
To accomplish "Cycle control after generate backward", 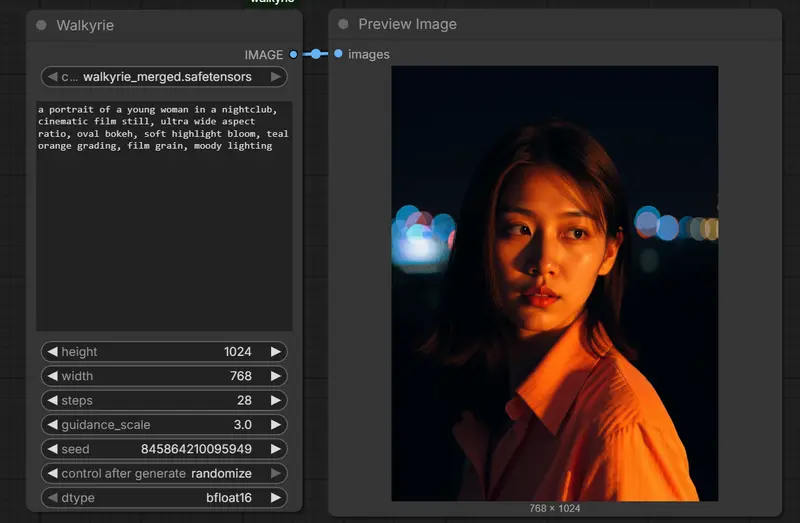I will pos(52,474).
